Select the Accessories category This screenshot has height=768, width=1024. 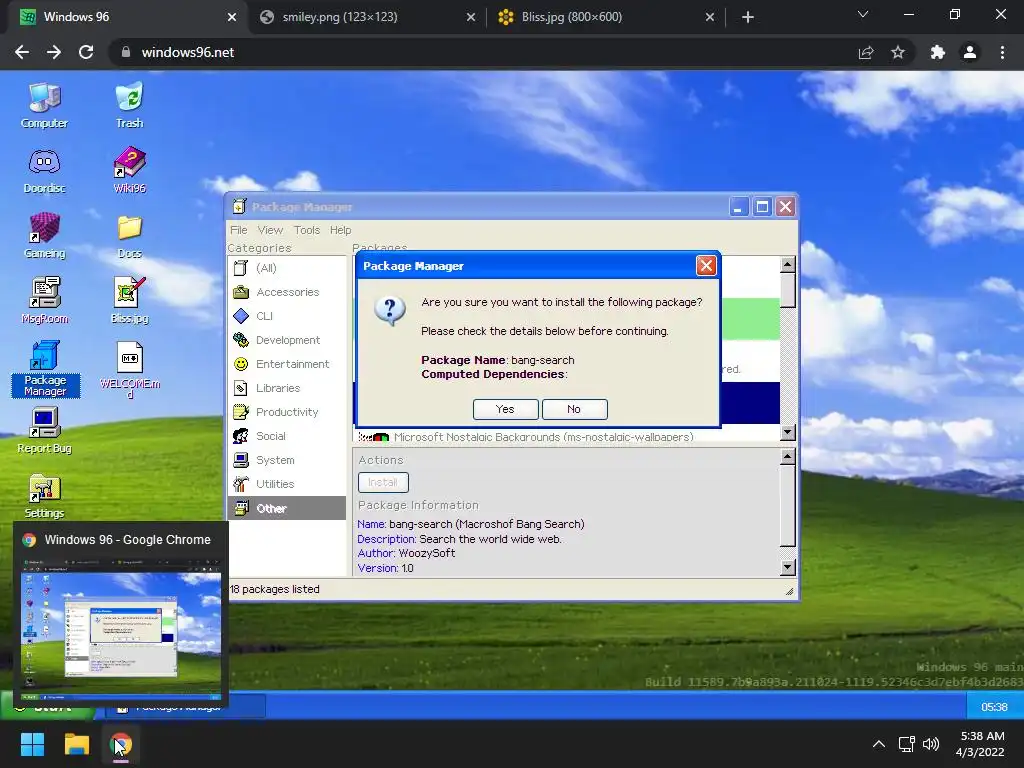[x=287, y=292]
